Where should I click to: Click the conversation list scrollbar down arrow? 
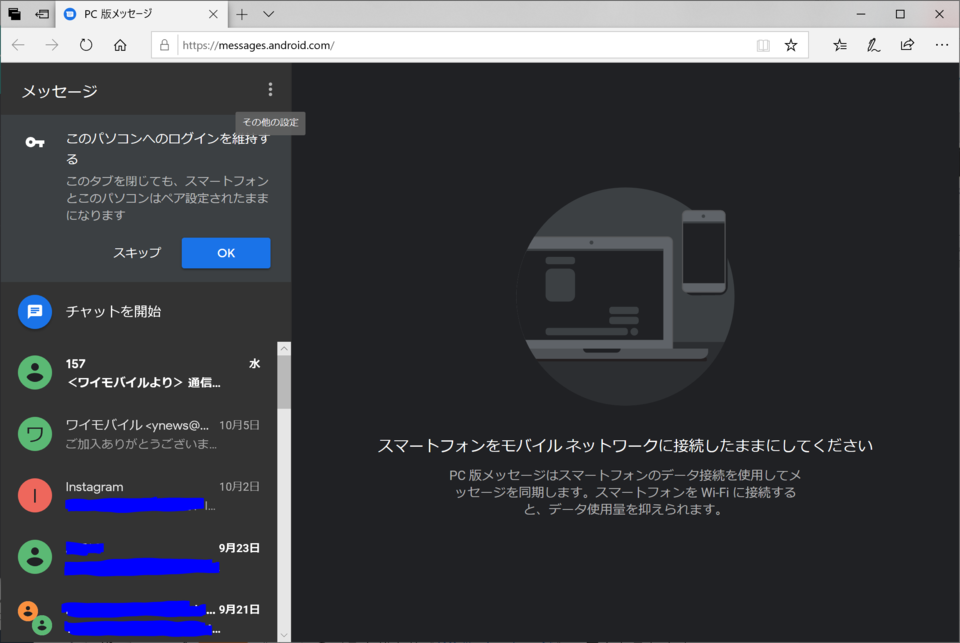click(284, 635)
